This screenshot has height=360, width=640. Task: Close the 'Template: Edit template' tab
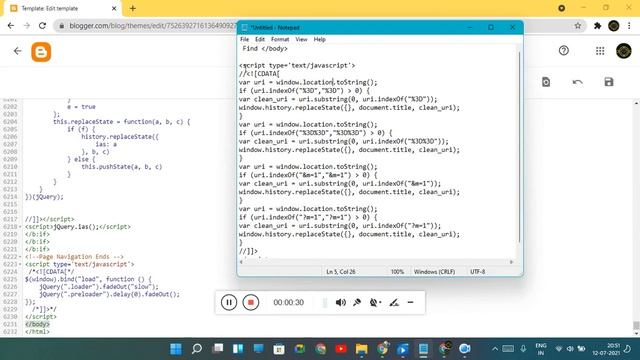pyautogui.click(x=114, y=8)
